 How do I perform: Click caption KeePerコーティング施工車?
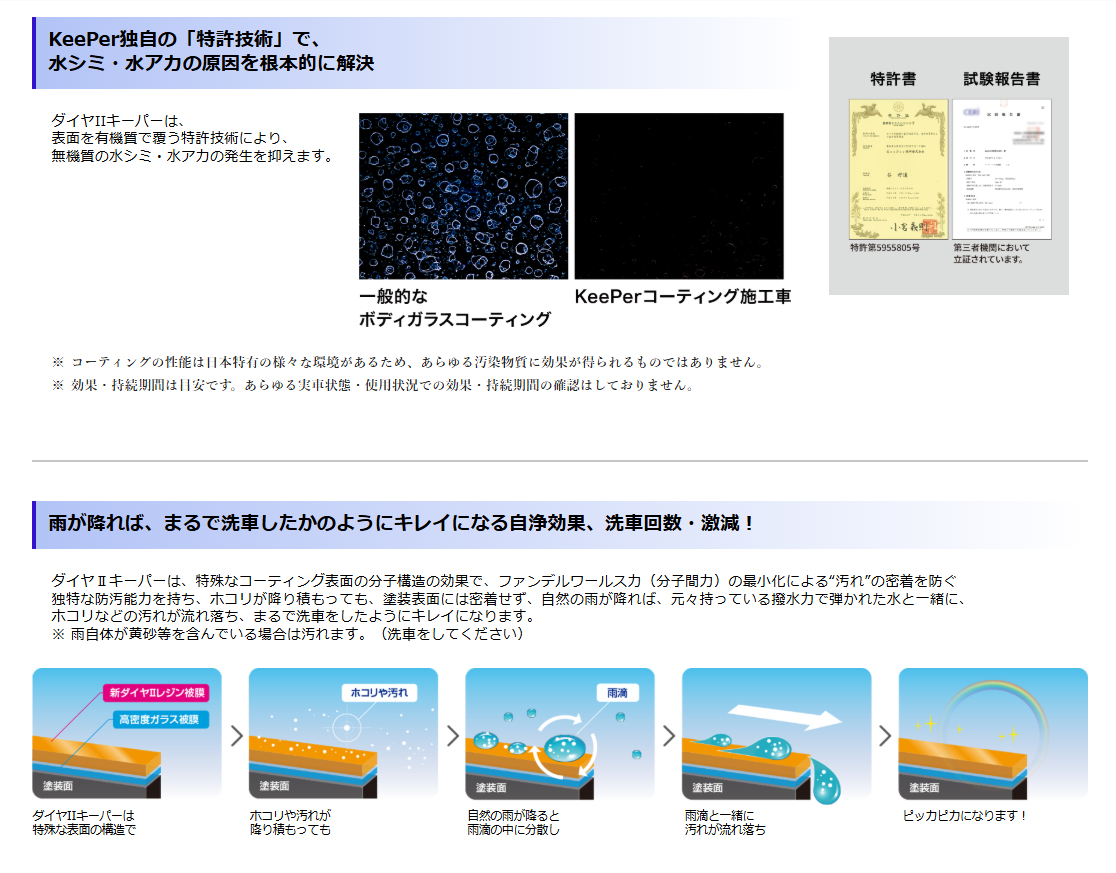click(x=683, y=297)
